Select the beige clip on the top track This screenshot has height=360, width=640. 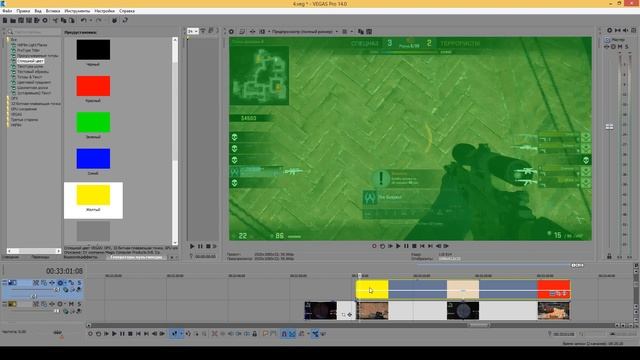point(463,289)
